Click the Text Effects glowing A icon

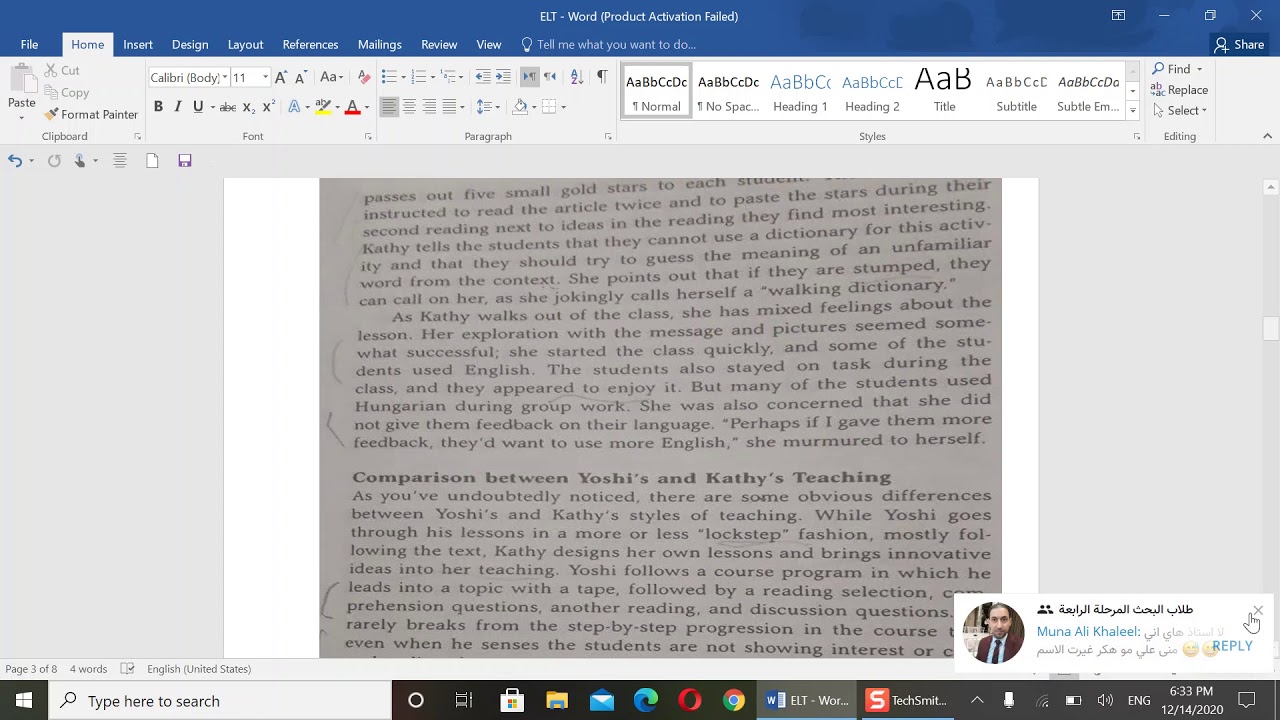point(294,107)
